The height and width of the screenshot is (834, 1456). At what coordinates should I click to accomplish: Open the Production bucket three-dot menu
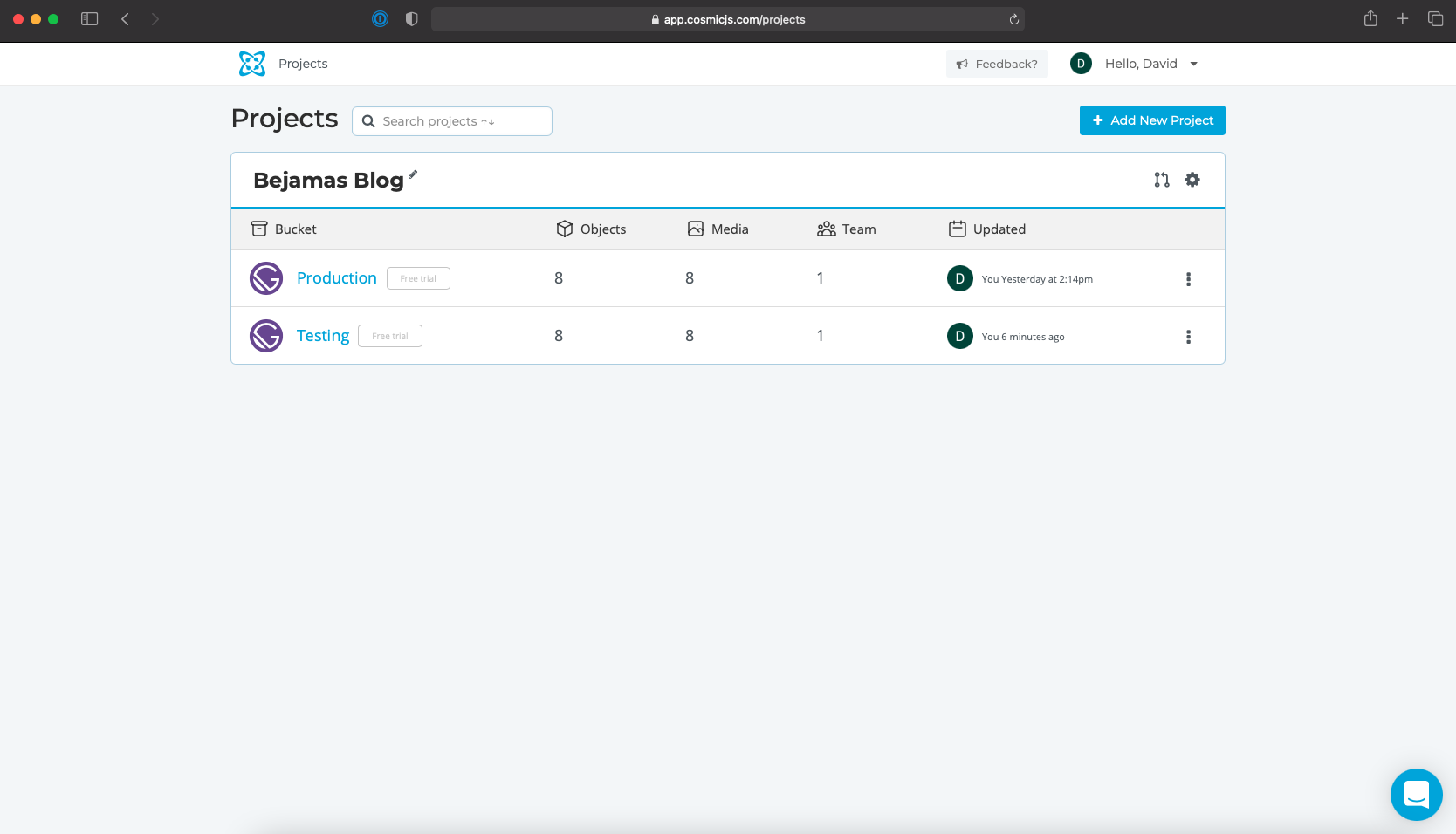1188,279
